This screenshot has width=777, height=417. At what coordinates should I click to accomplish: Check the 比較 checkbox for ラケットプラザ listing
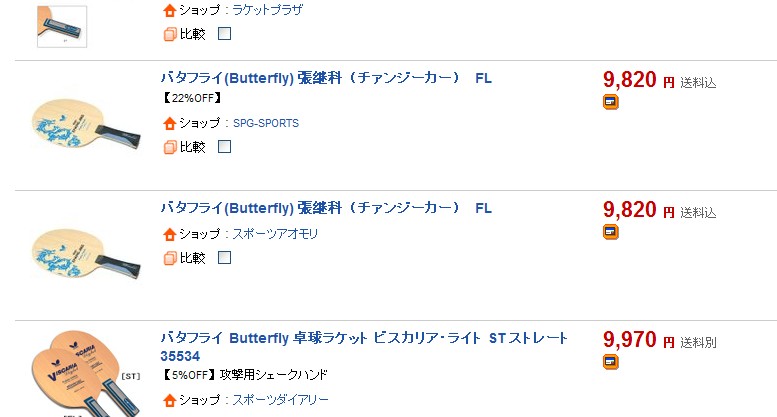click(x=224, y=34)
